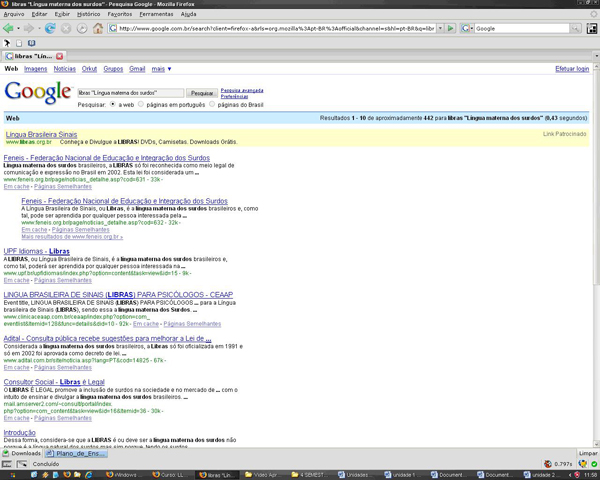Open the Editar menu

pos(39,14)
